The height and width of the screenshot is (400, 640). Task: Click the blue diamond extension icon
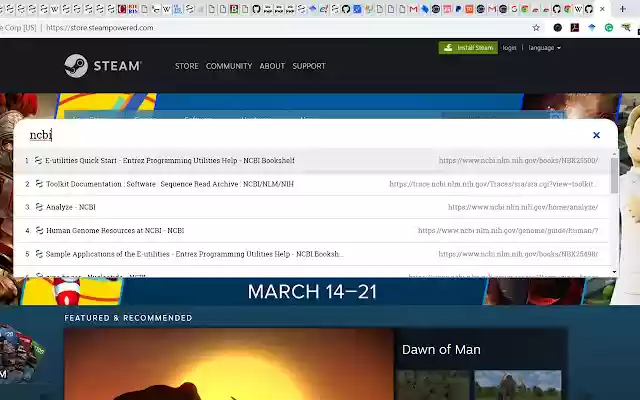tap(592, 28)
